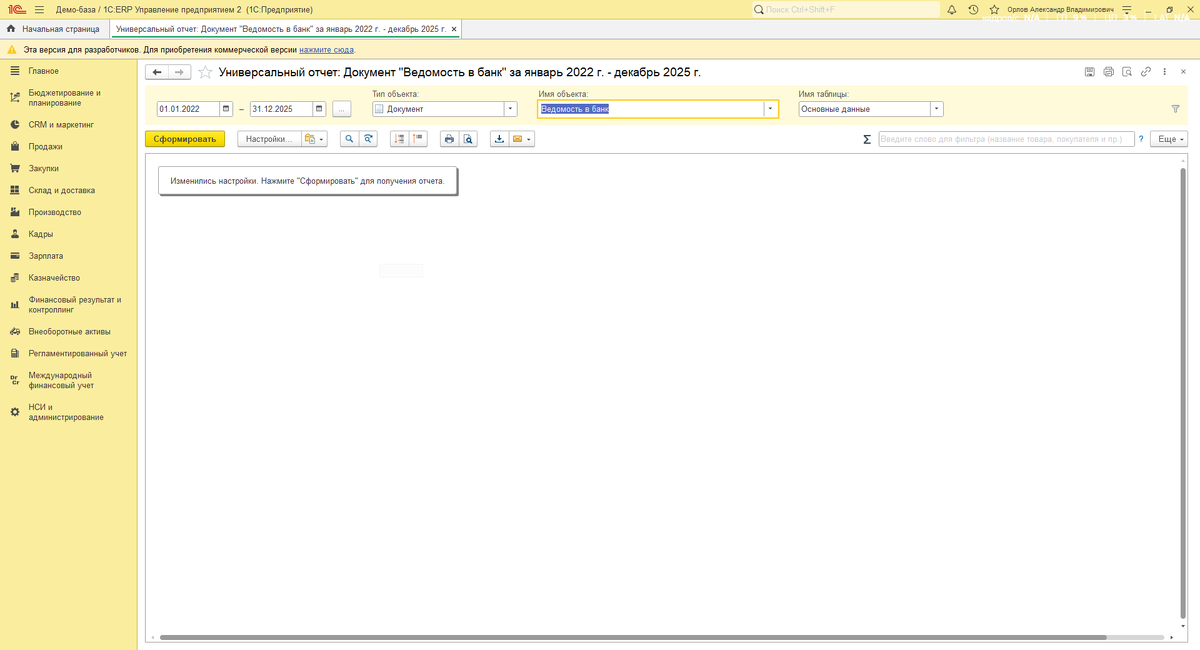Expand the Тип объекта dropdown

coord(510,109)
